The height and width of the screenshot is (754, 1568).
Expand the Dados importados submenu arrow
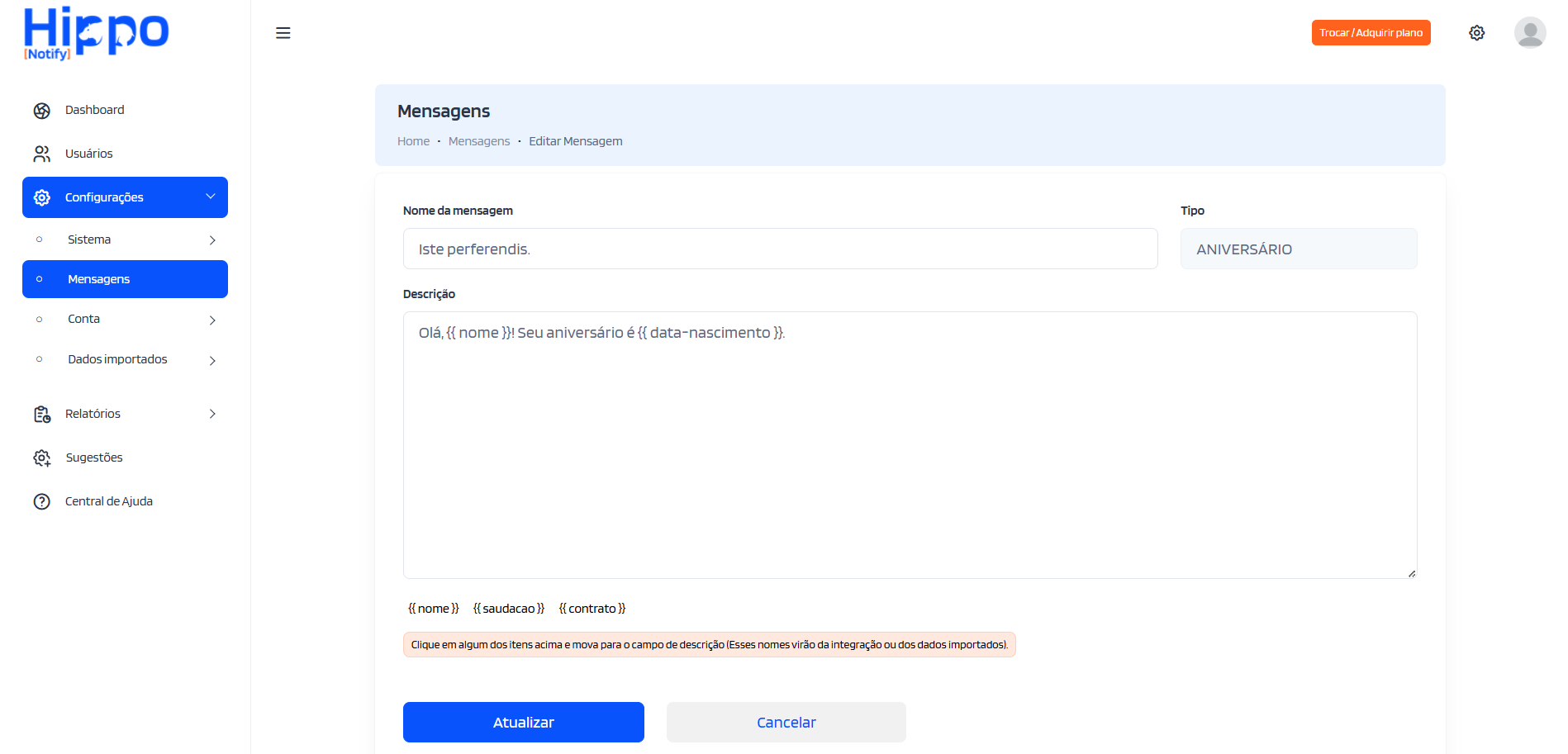(x=212, y=361)
